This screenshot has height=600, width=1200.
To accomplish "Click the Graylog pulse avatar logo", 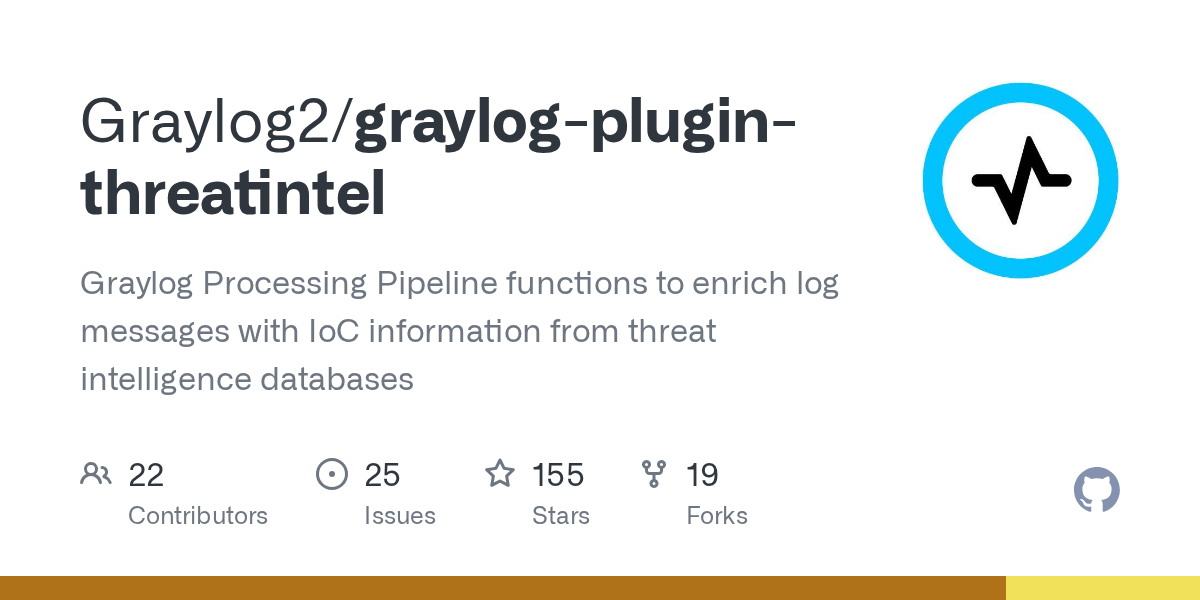I will (x=1020, y=181).
